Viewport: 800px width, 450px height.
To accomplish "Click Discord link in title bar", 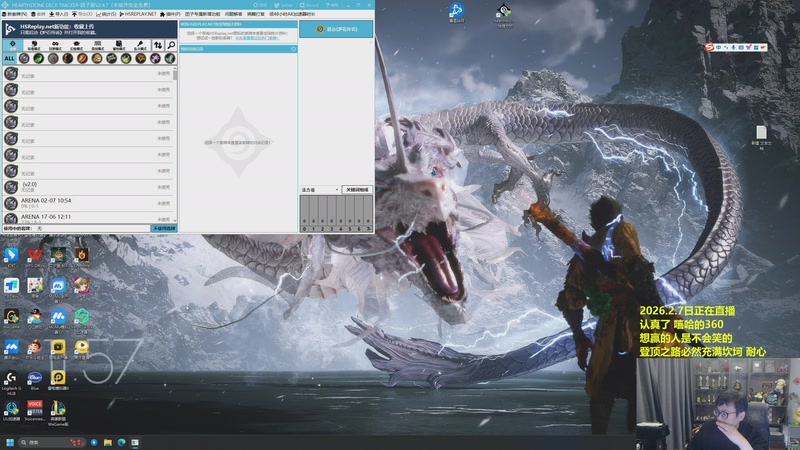I will point(310,5).
